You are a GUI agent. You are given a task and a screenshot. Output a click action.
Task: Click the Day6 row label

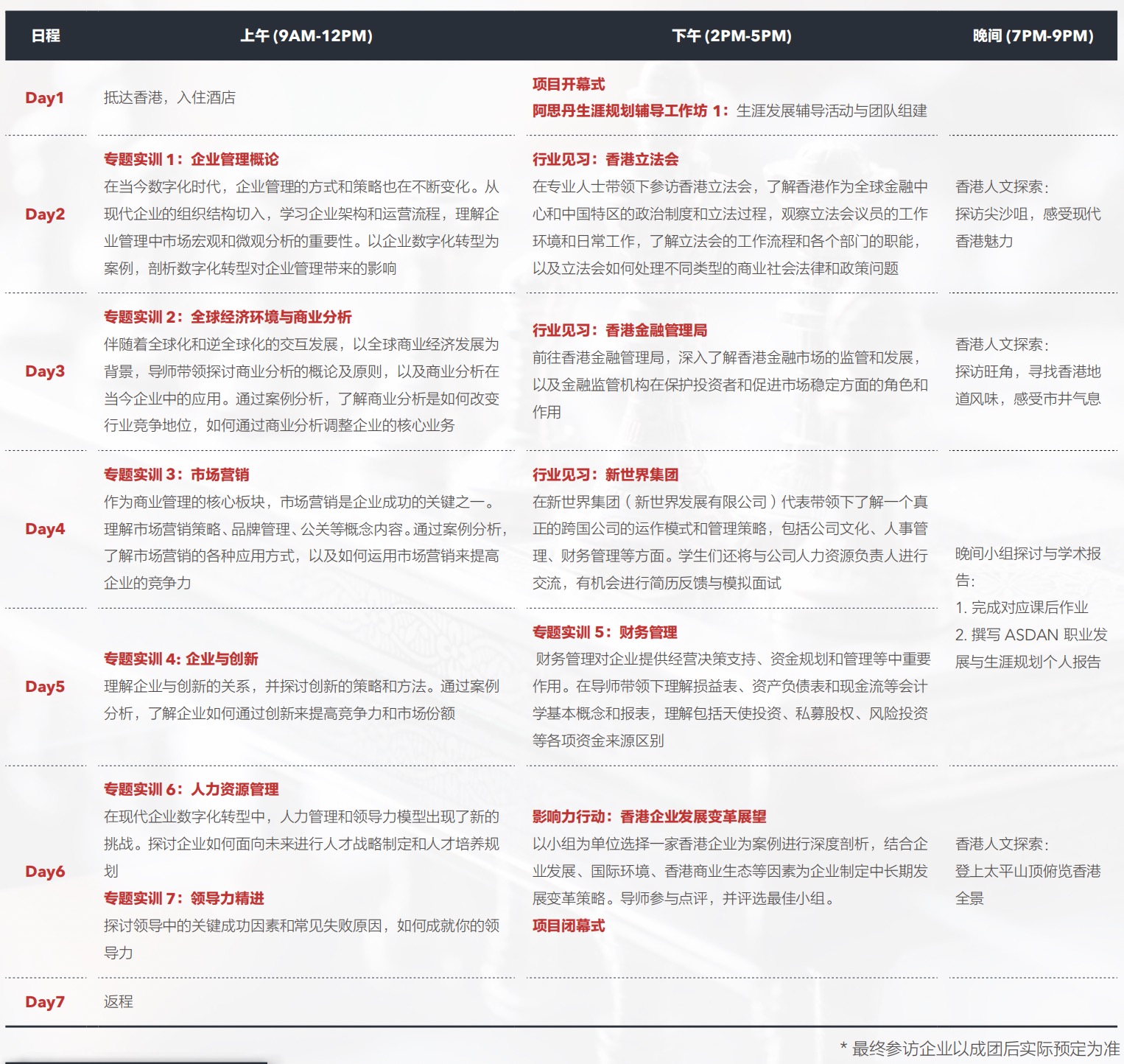(45, 872)
